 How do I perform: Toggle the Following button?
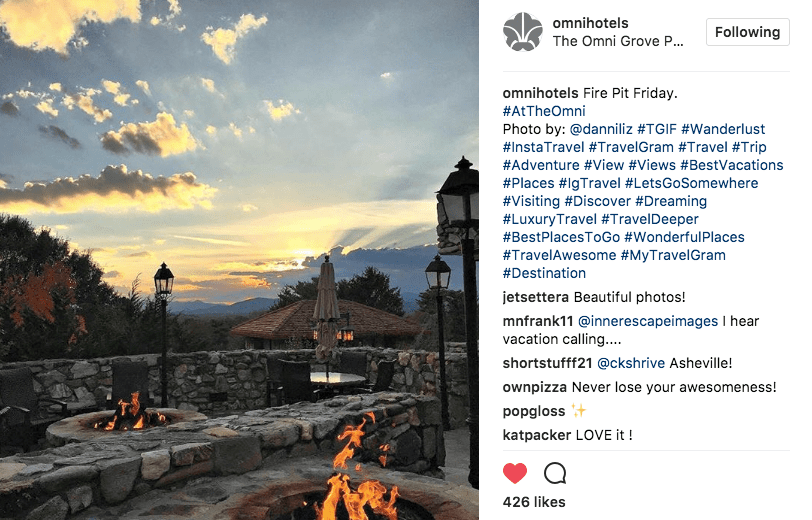(x=747, y=32)
